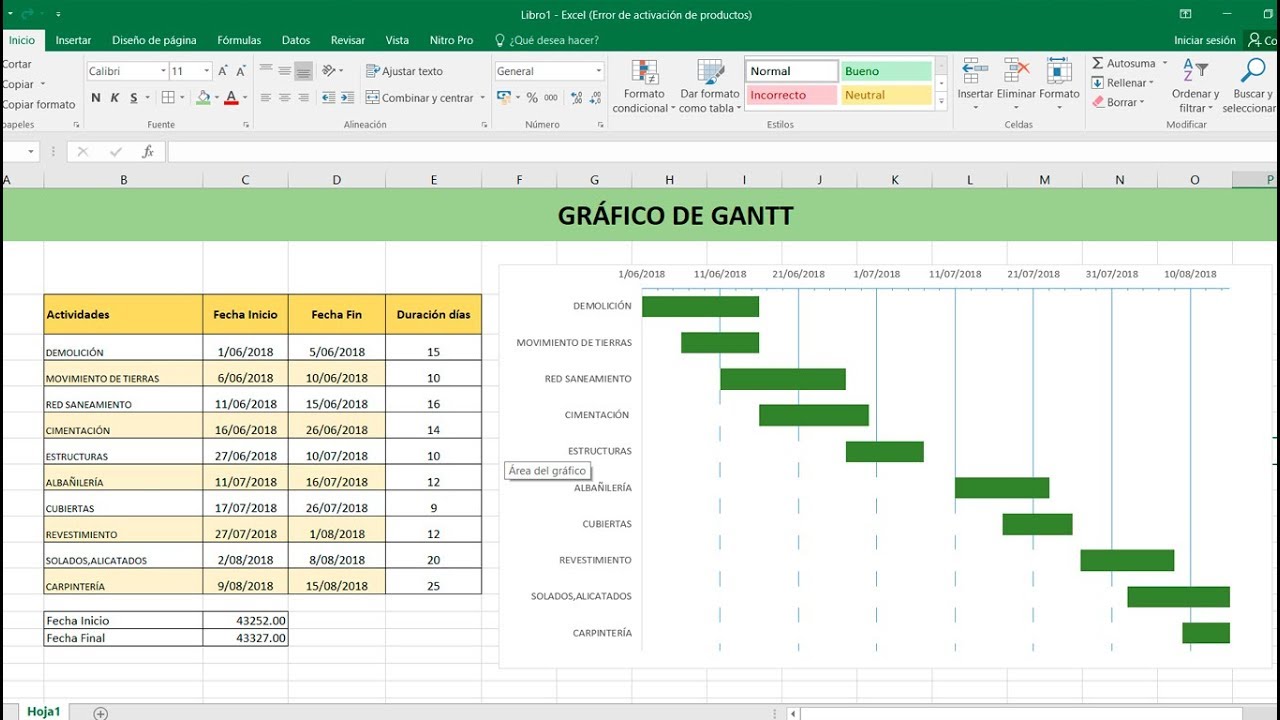Increase indent icon
This screenshot has height=720, width=1280.
click(346, 98)
